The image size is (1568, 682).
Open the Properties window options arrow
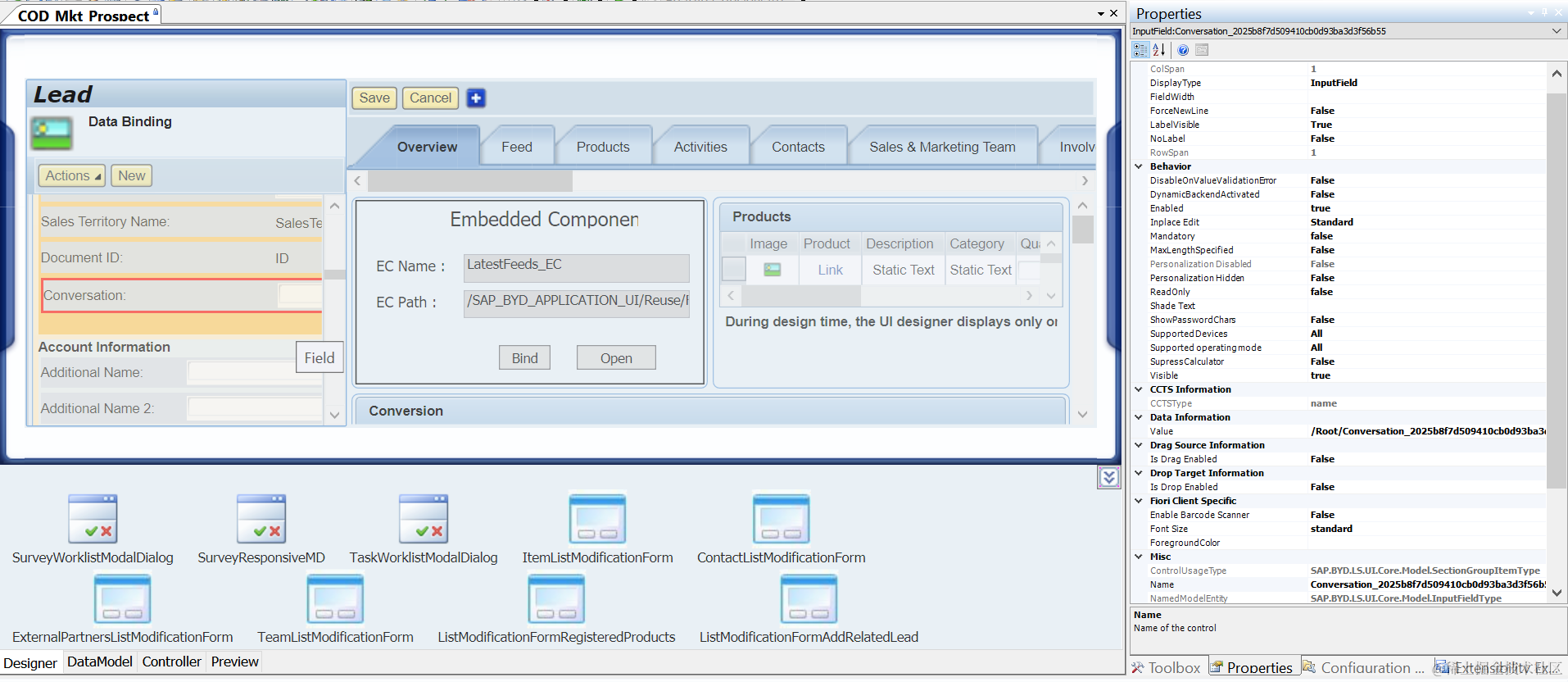pyautogui.click(x=1530, y=12)
